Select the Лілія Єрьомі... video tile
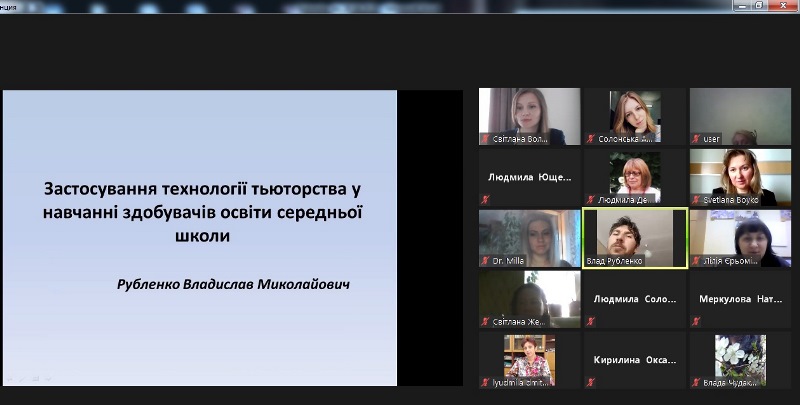 pos(740,237)
